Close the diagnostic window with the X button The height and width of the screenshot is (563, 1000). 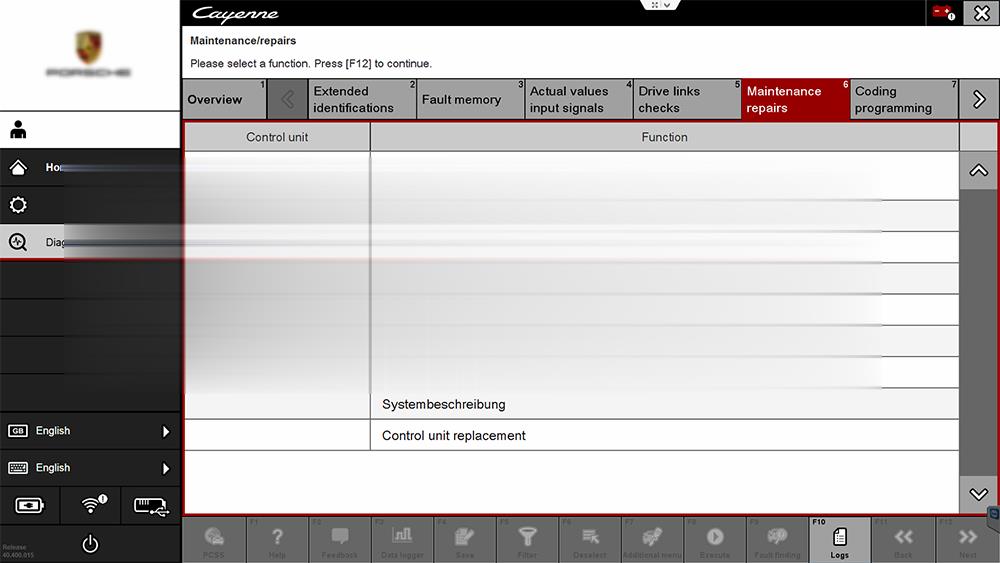pos(982,13)
